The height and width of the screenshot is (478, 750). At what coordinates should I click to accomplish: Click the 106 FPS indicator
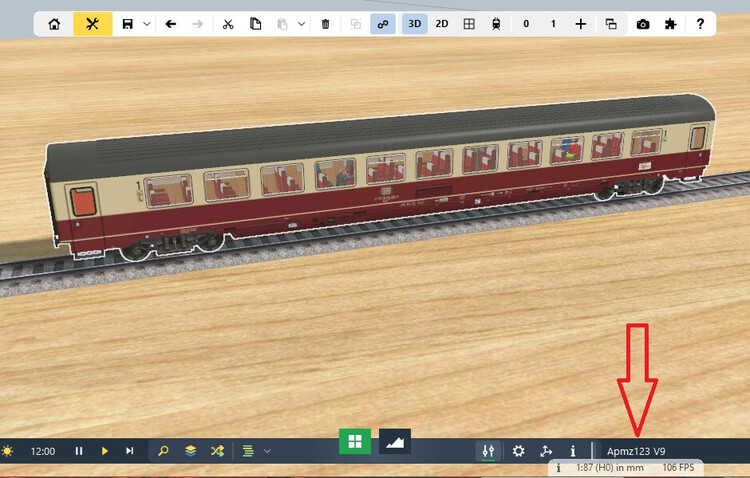pyautogui.click(x=678, y=467)
